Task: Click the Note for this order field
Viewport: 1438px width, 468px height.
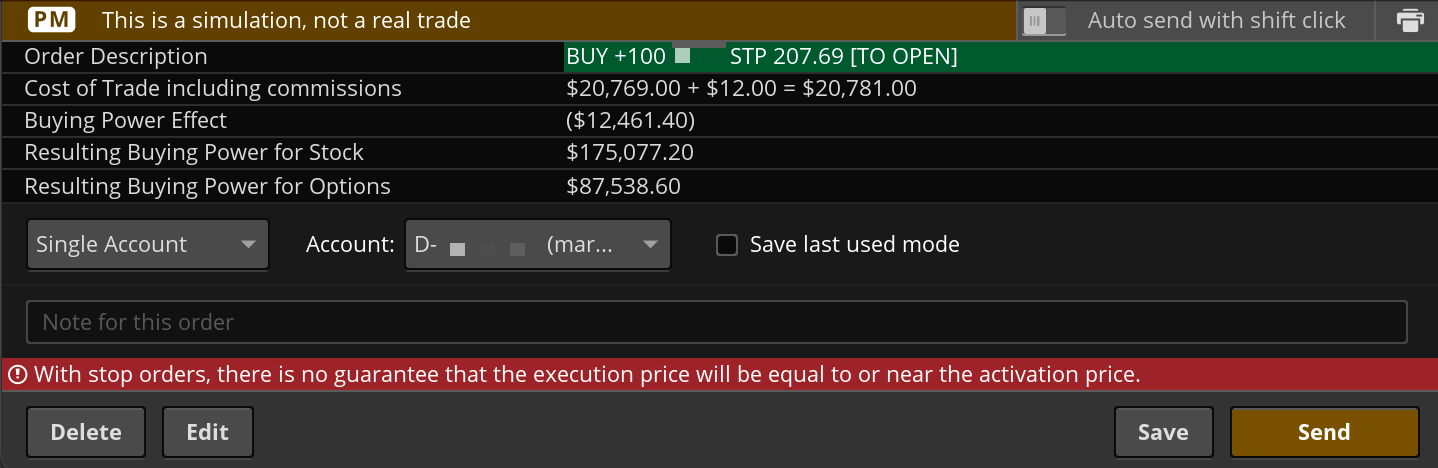Action: coord(716,322)
